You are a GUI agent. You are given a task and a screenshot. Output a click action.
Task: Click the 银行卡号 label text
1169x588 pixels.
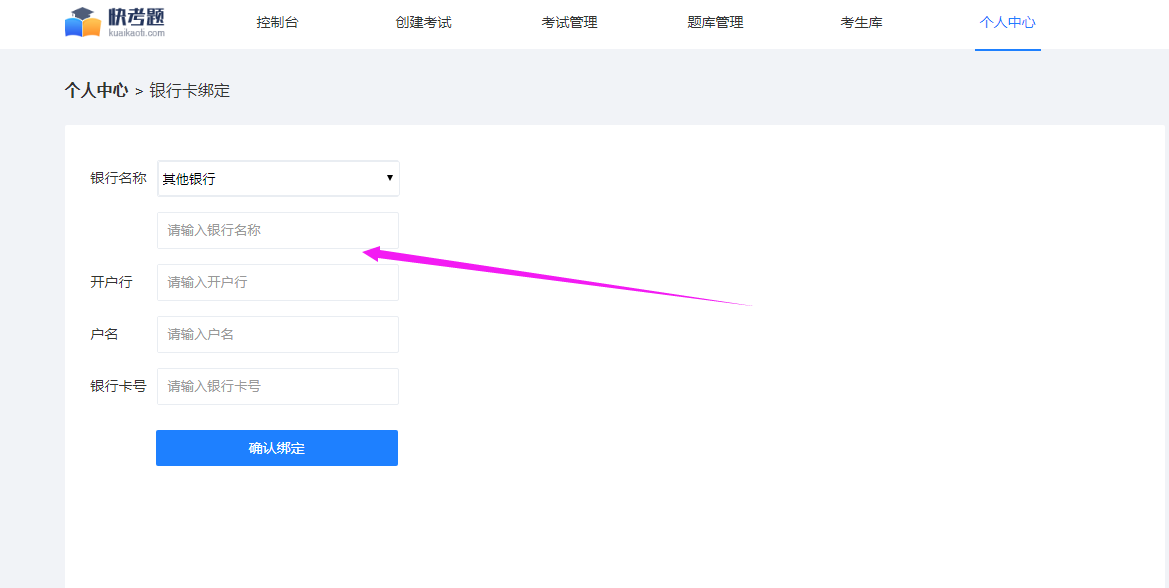coord(119,386)
